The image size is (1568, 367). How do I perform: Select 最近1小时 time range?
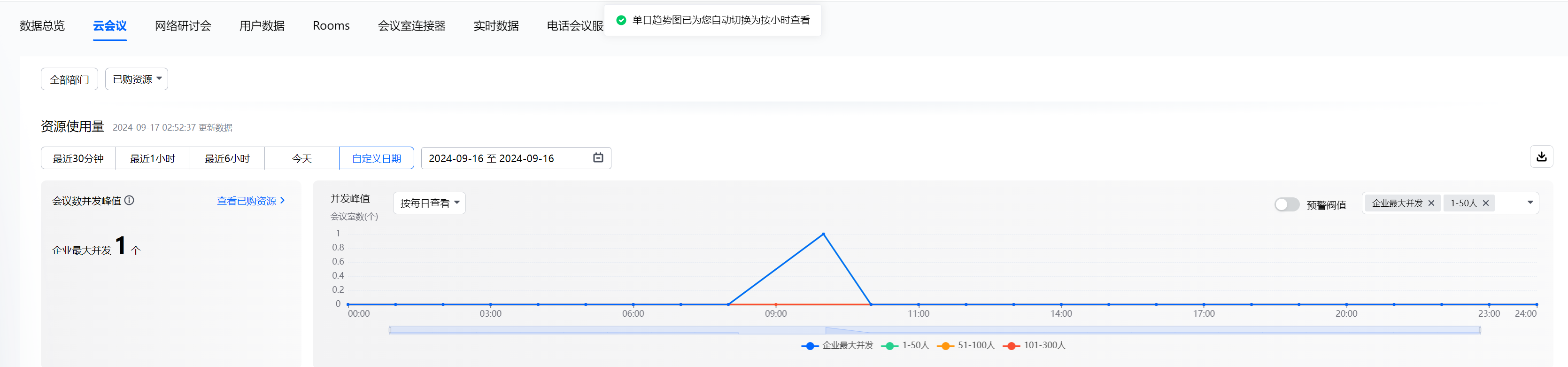click(x=153, y=158)
